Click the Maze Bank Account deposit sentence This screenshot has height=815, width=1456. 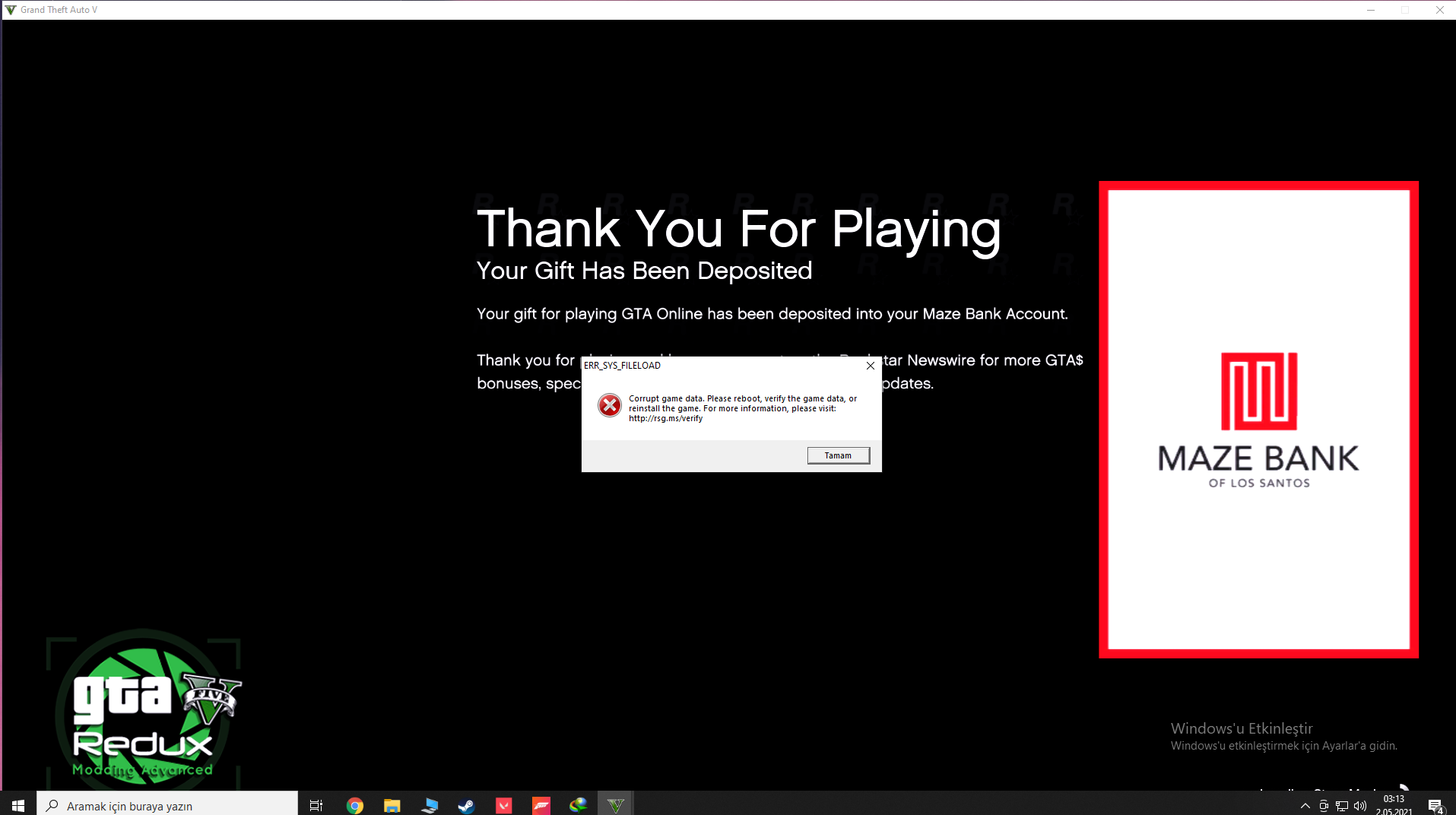(772, 314)
